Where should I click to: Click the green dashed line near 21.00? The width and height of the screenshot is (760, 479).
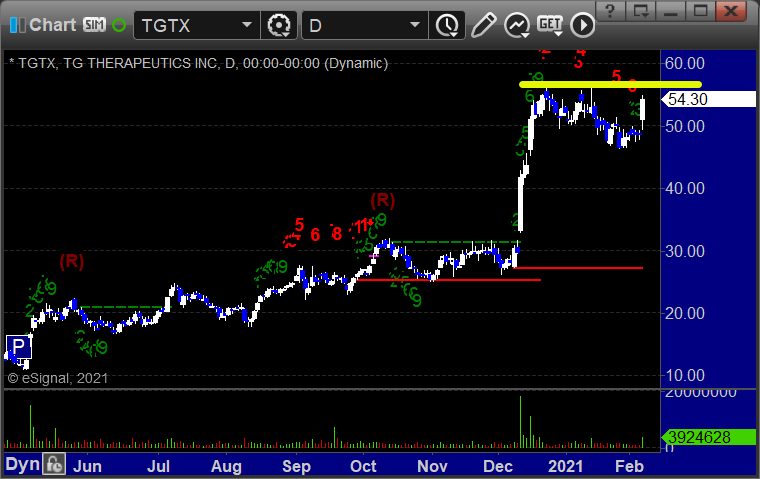tap(125, 307)
